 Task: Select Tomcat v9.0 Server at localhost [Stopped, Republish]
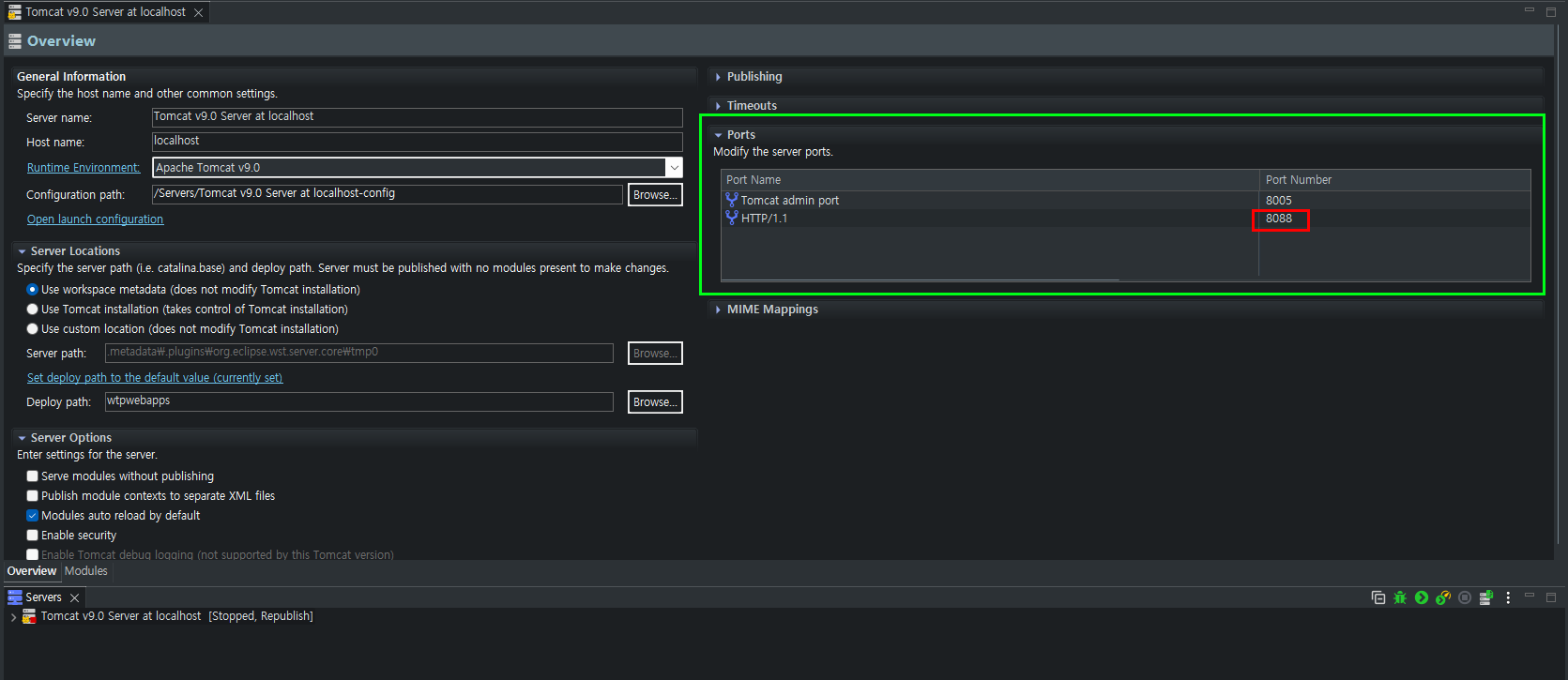[x=176, y=616]
